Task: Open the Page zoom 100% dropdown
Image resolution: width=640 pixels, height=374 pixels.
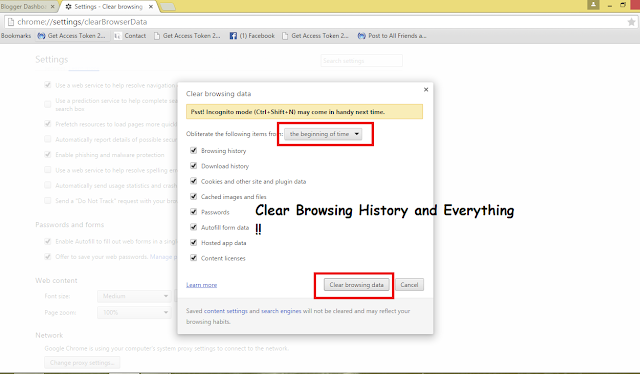Action: [133, 312]
